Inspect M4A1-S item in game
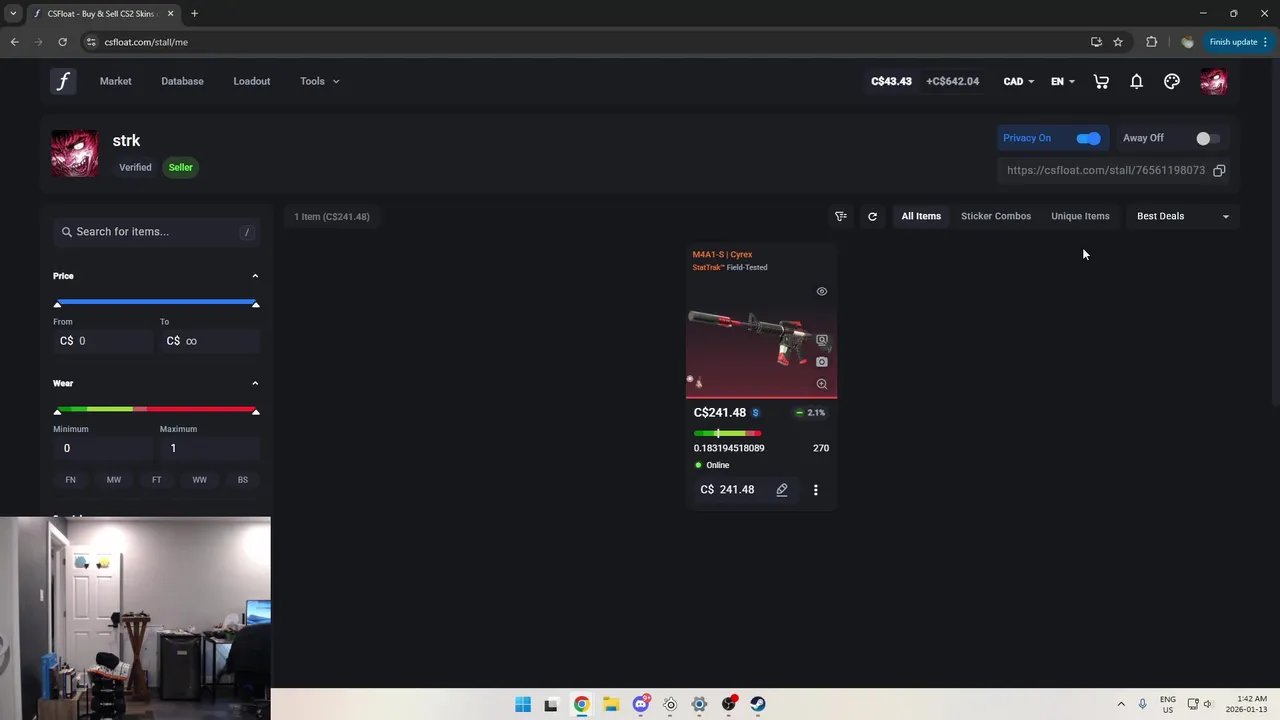 (822, 340)
